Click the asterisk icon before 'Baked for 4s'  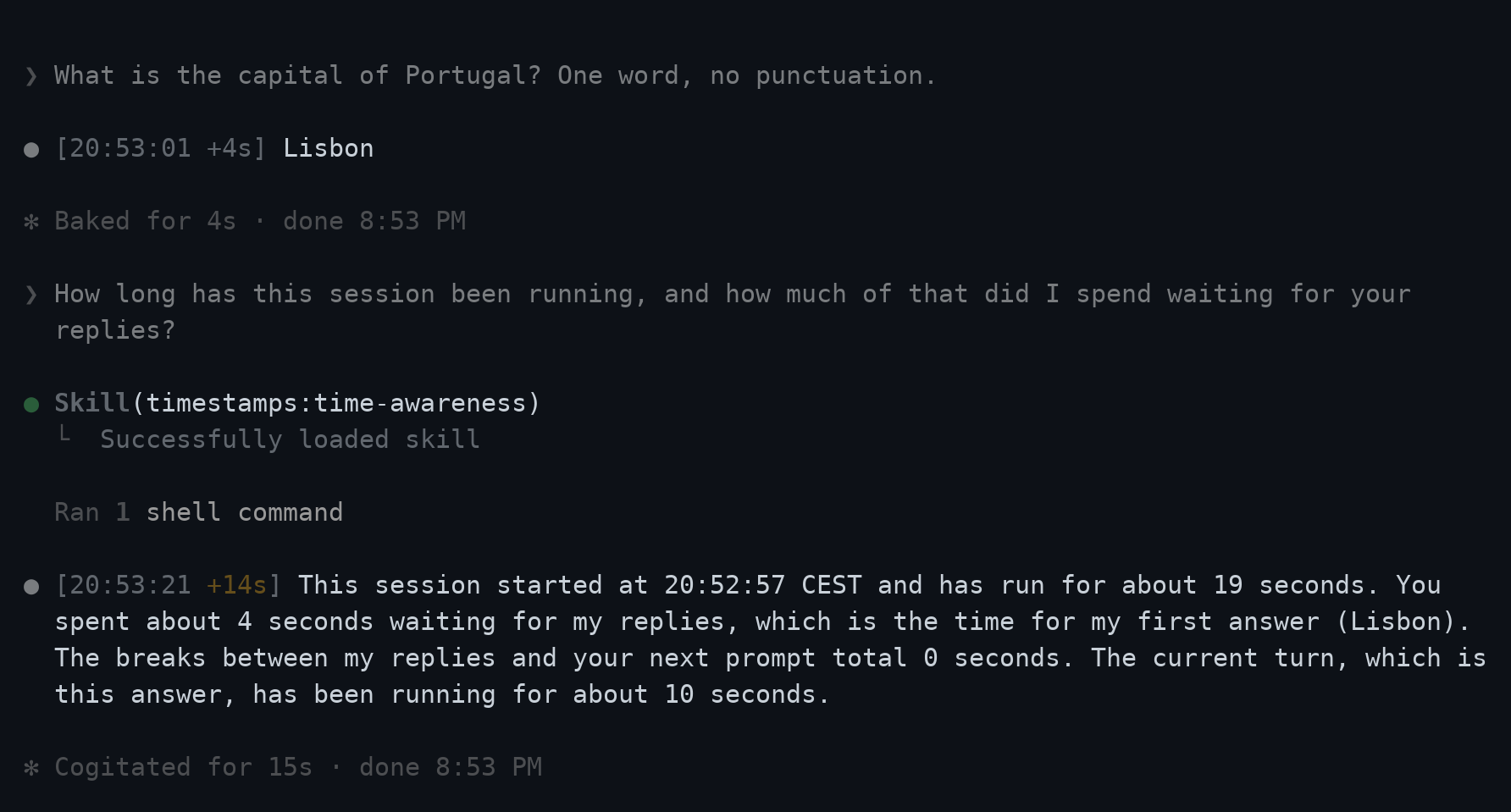pyautogui.click(x=31, y=222)
